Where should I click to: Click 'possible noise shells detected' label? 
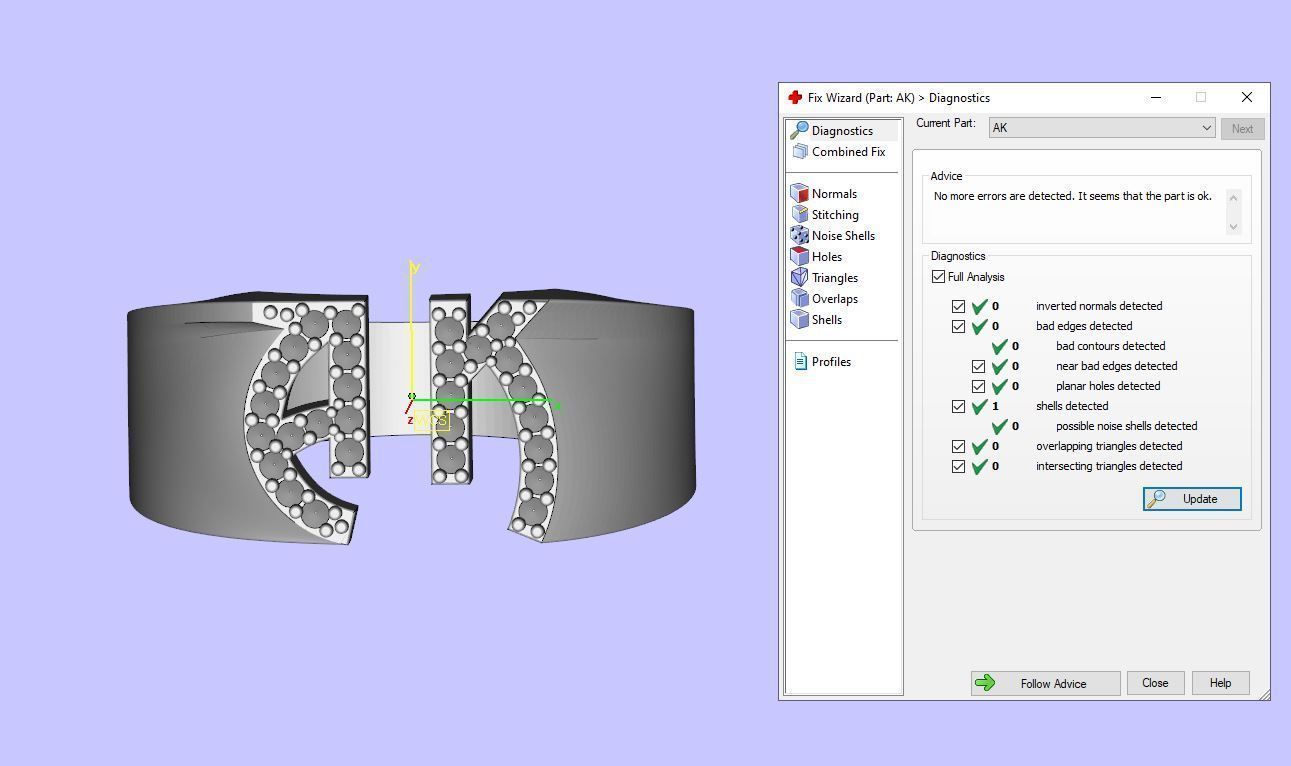point(1126,426)
